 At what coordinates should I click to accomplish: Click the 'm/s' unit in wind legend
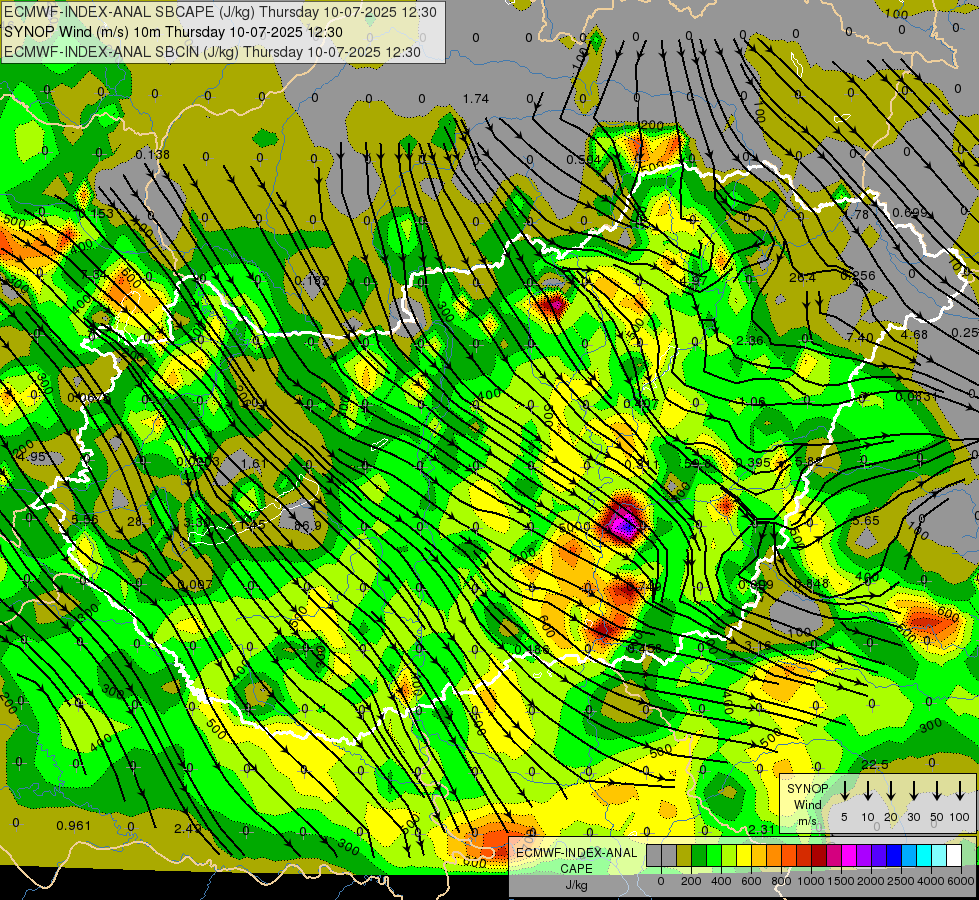[x=807, y=821]
